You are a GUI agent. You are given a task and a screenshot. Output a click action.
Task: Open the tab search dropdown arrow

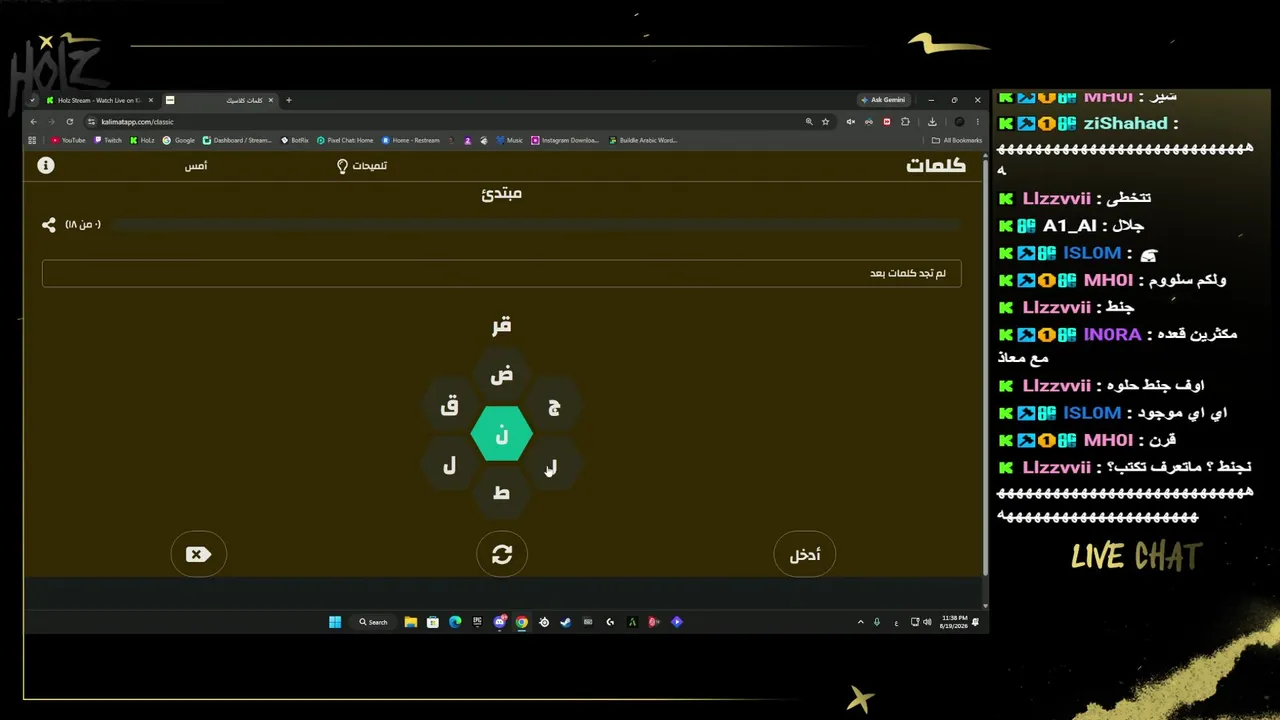coord(33,100)
